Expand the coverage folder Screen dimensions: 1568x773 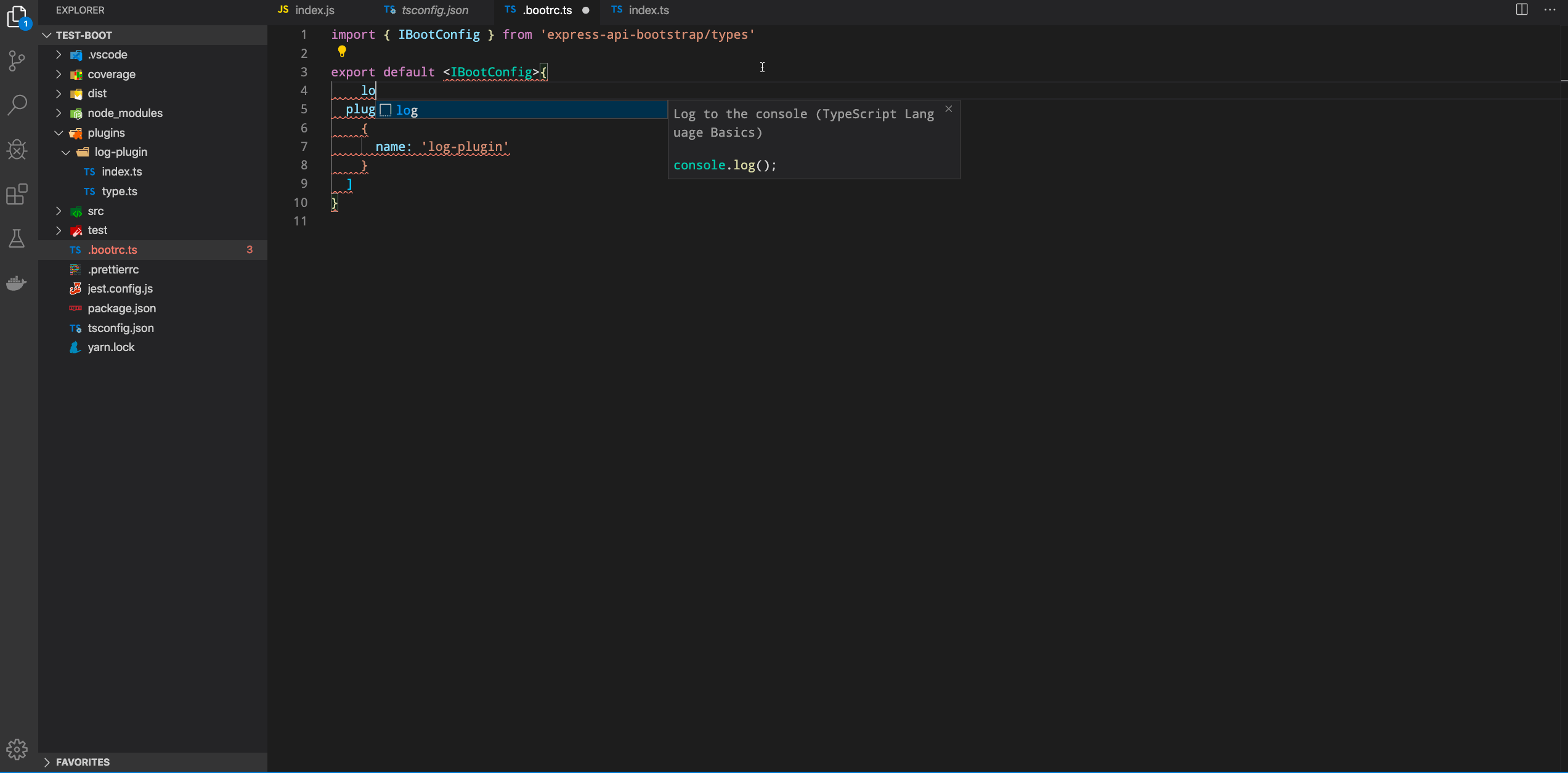point(59,75)
